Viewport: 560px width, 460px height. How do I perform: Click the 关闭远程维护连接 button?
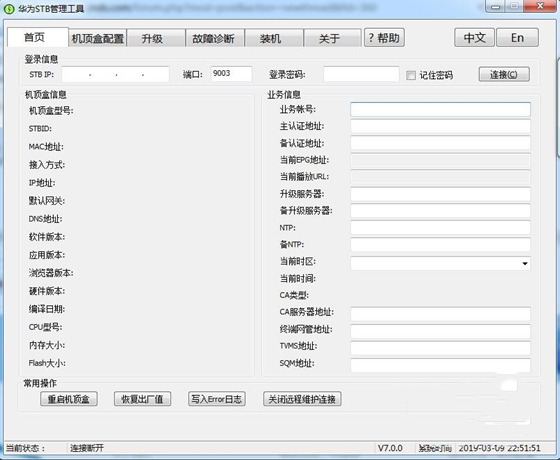click(302, 399)
